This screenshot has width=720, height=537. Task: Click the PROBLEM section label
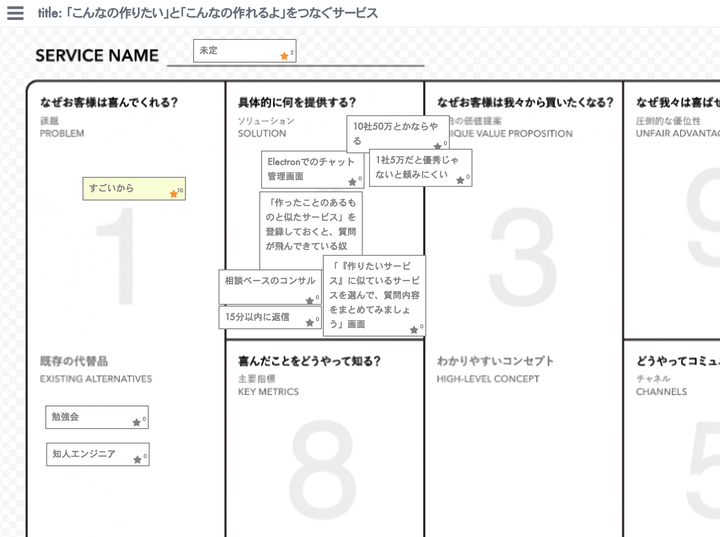click(62, 133)
